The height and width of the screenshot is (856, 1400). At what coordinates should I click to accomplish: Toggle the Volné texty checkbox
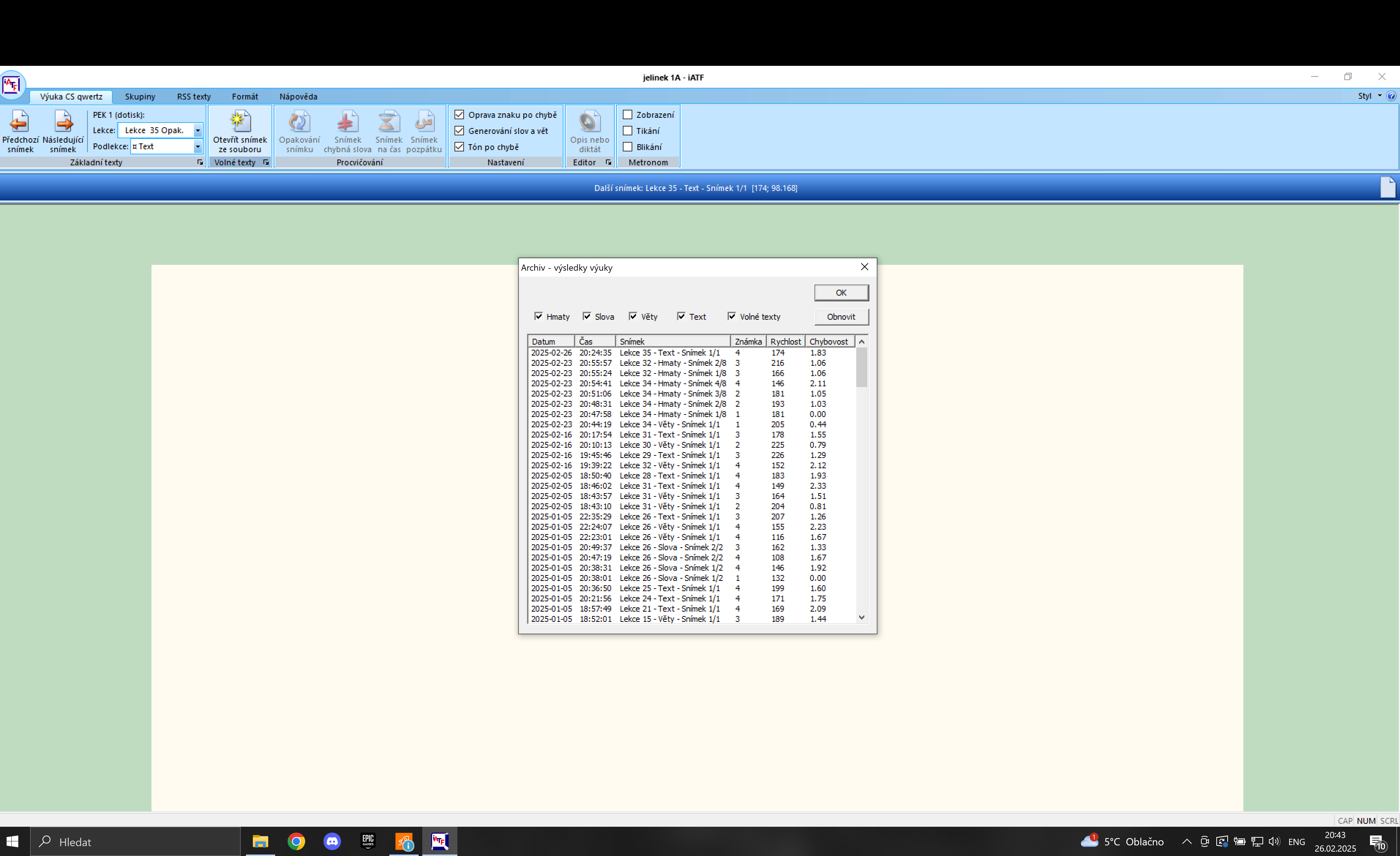[732, 316]
